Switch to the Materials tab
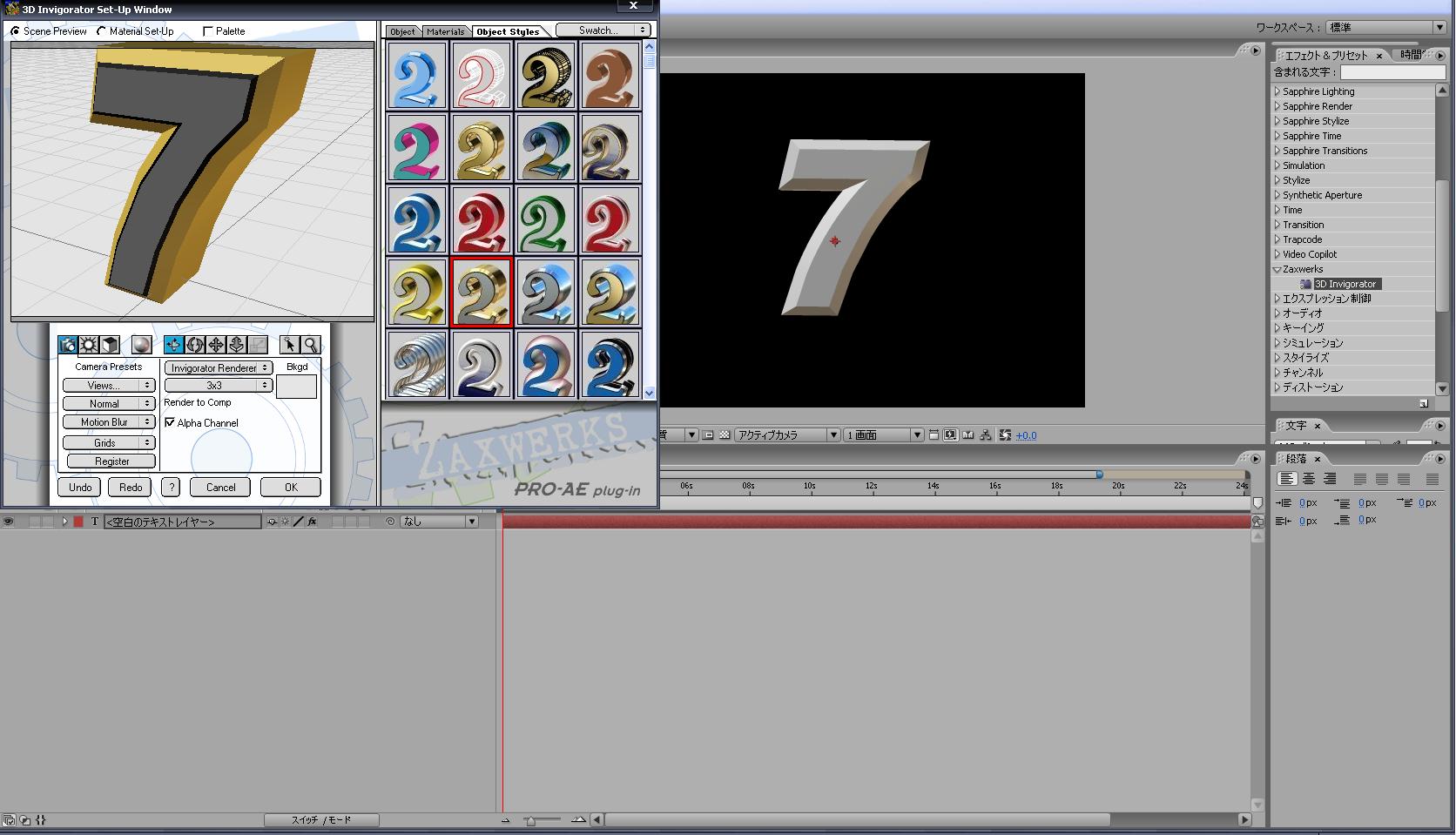The height and width of the screenshot is (835, 1456). pos(445,31)
